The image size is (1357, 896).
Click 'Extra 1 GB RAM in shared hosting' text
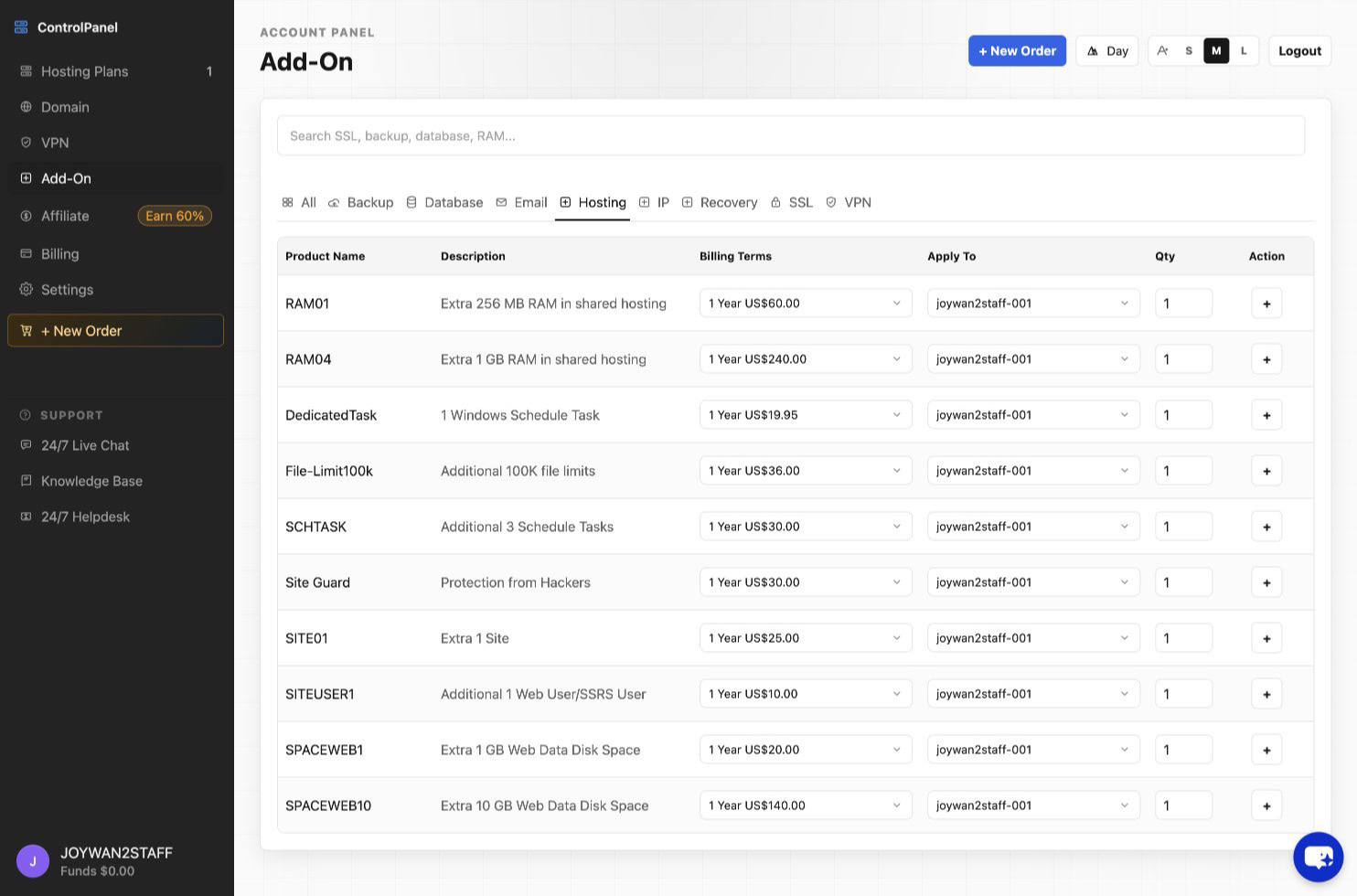coord(543,359)
